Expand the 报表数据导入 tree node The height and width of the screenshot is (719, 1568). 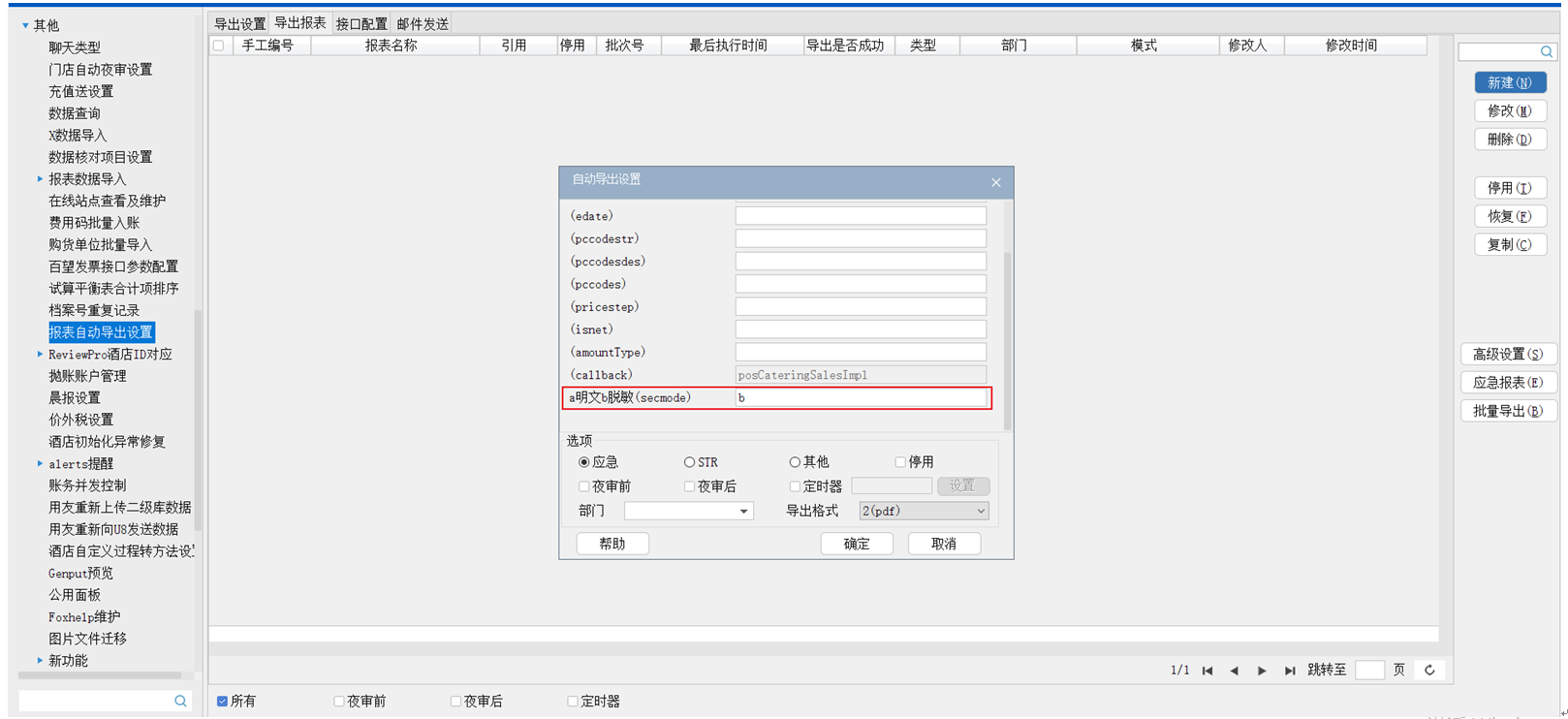40,179
